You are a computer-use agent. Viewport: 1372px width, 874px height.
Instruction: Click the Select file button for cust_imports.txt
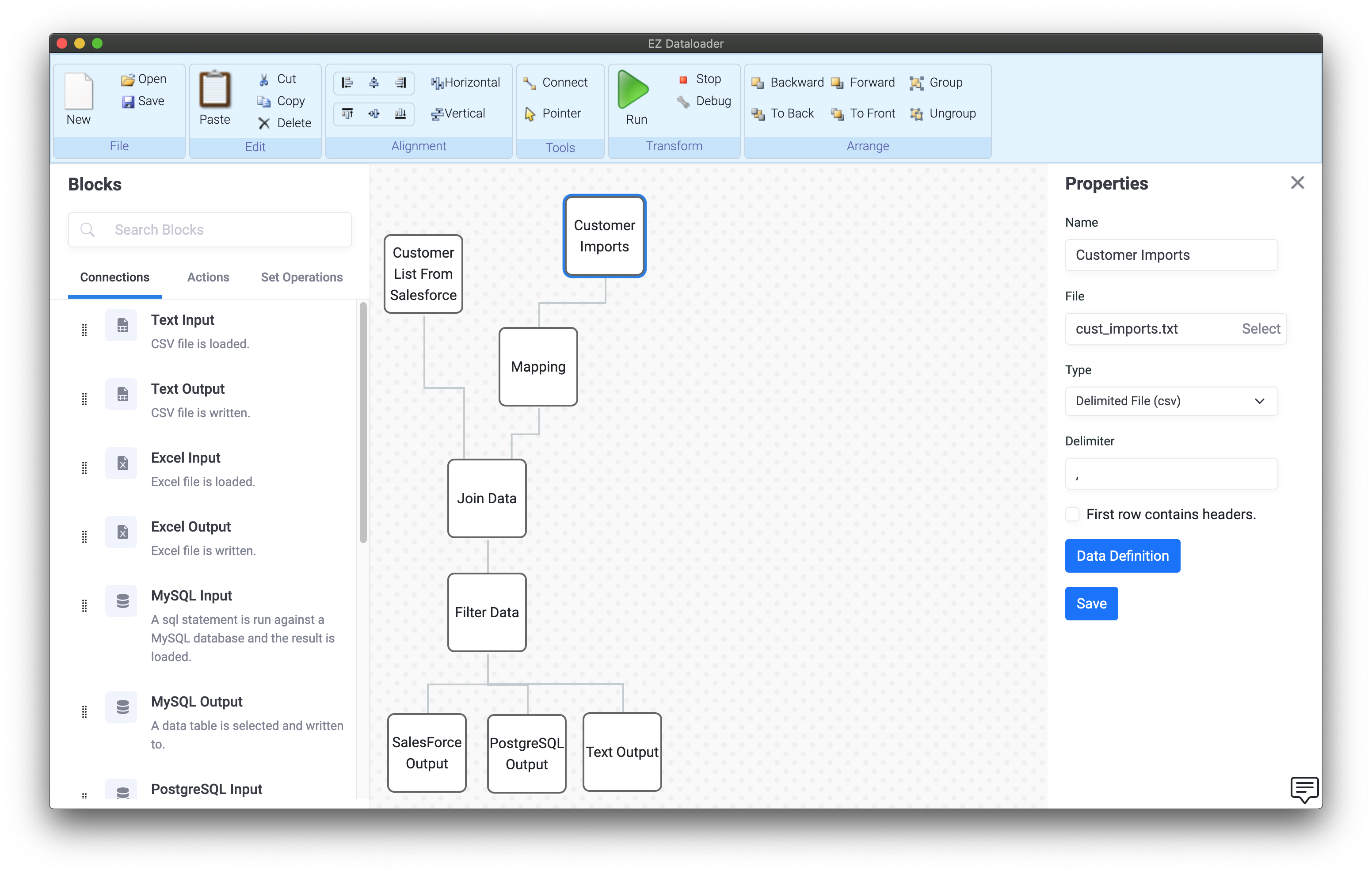(x=1259, y=328)
